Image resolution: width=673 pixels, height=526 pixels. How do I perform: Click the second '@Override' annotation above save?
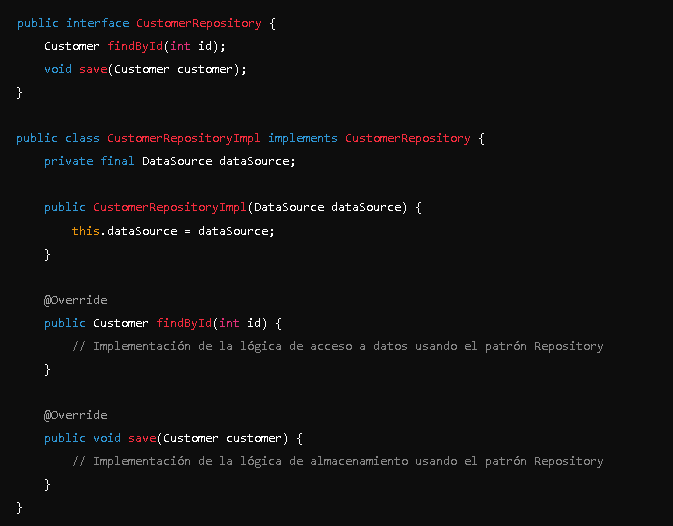click(76, 415)
